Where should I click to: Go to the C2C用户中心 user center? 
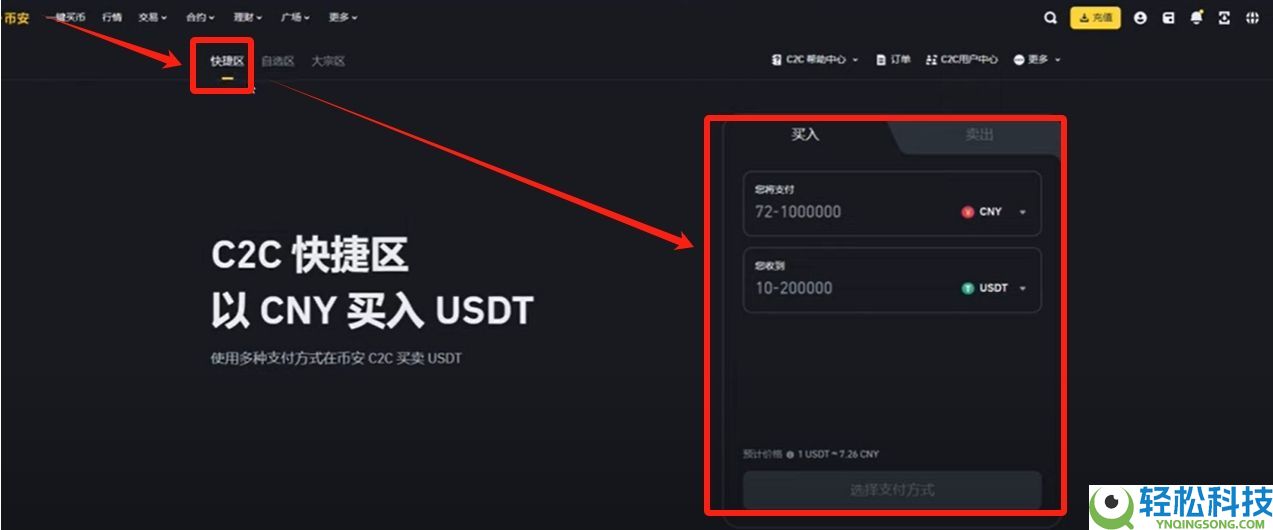pos(962,60)
